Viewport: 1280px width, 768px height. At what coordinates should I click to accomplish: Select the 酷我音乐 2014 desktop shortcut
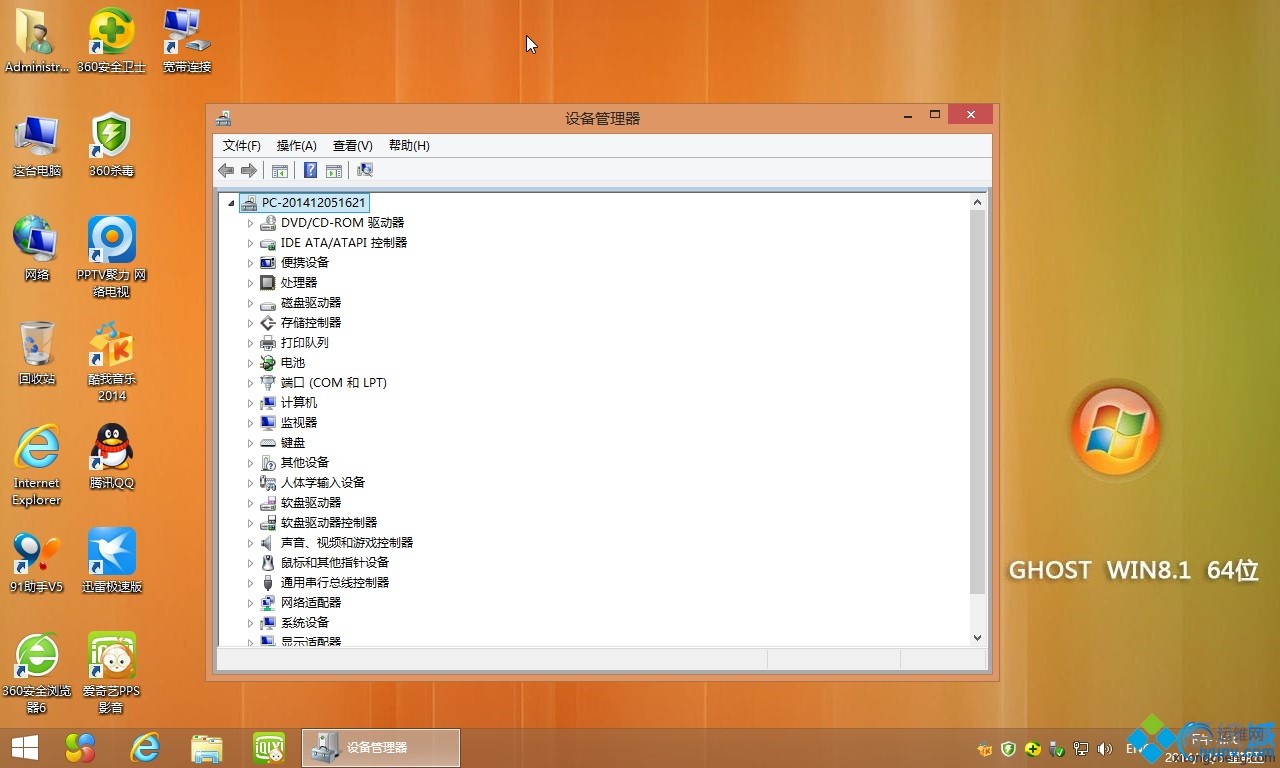pyautogui.click(x=111, y=361)
